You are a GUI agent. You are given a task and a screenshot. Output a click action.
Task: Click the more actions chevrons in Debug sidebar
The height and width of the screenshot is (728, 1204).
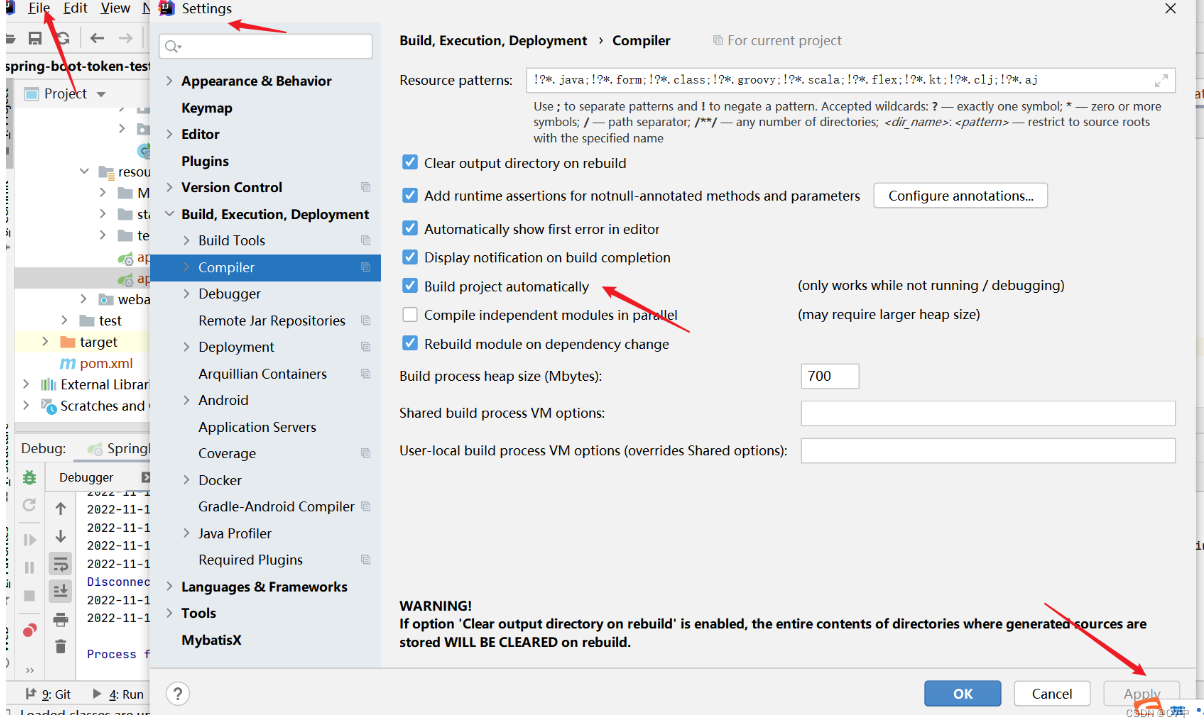pyautogui.click(x=30, y=670)
